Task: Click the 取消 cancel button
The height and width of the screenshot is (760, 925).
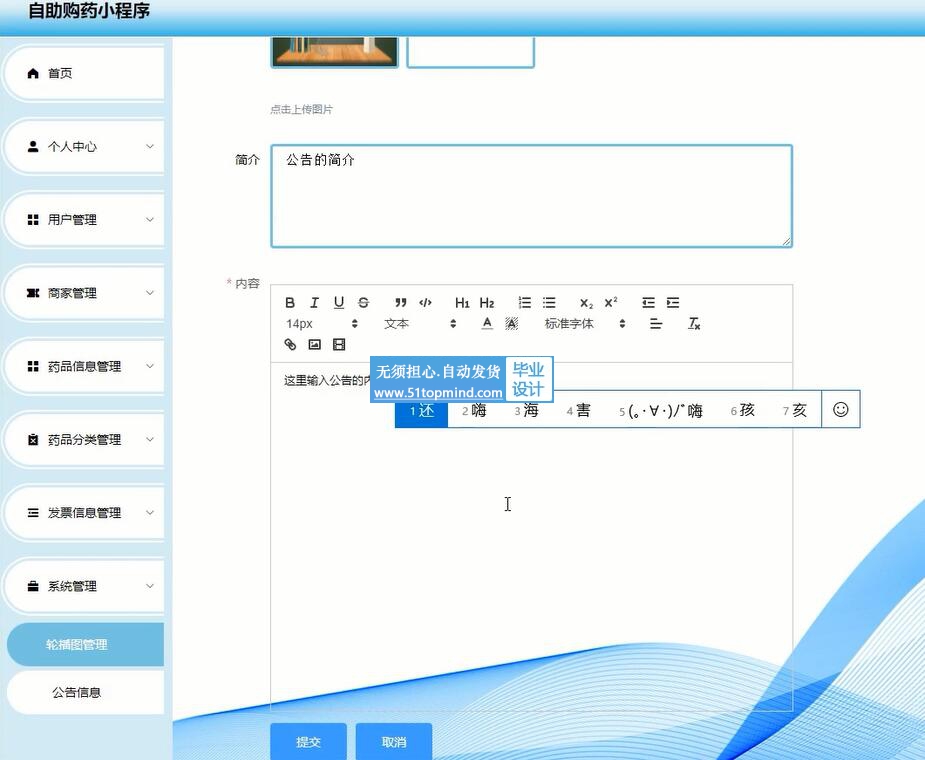Action: click(394, 742)
